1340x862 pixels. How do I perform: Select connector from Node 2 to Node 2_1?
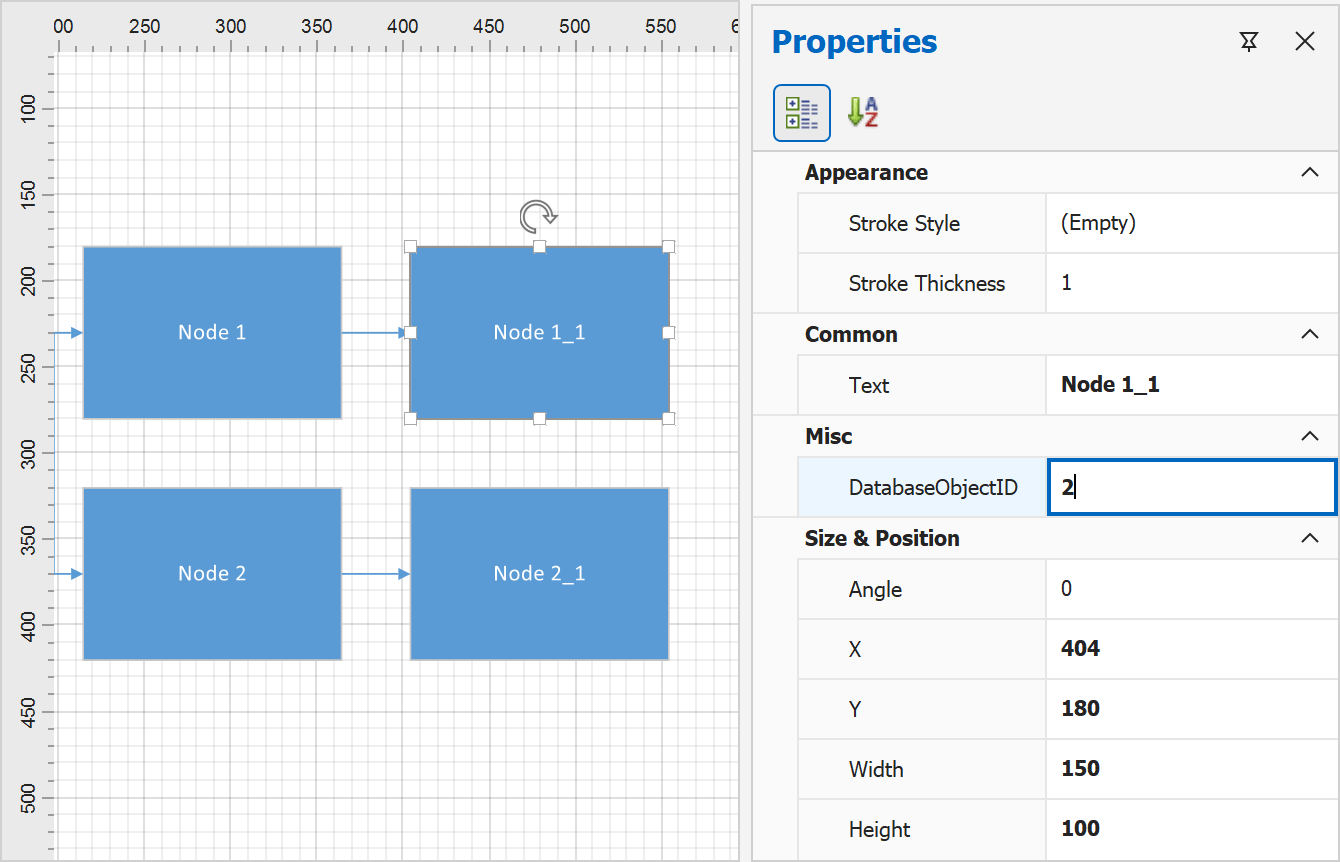[x=376, y=574]
